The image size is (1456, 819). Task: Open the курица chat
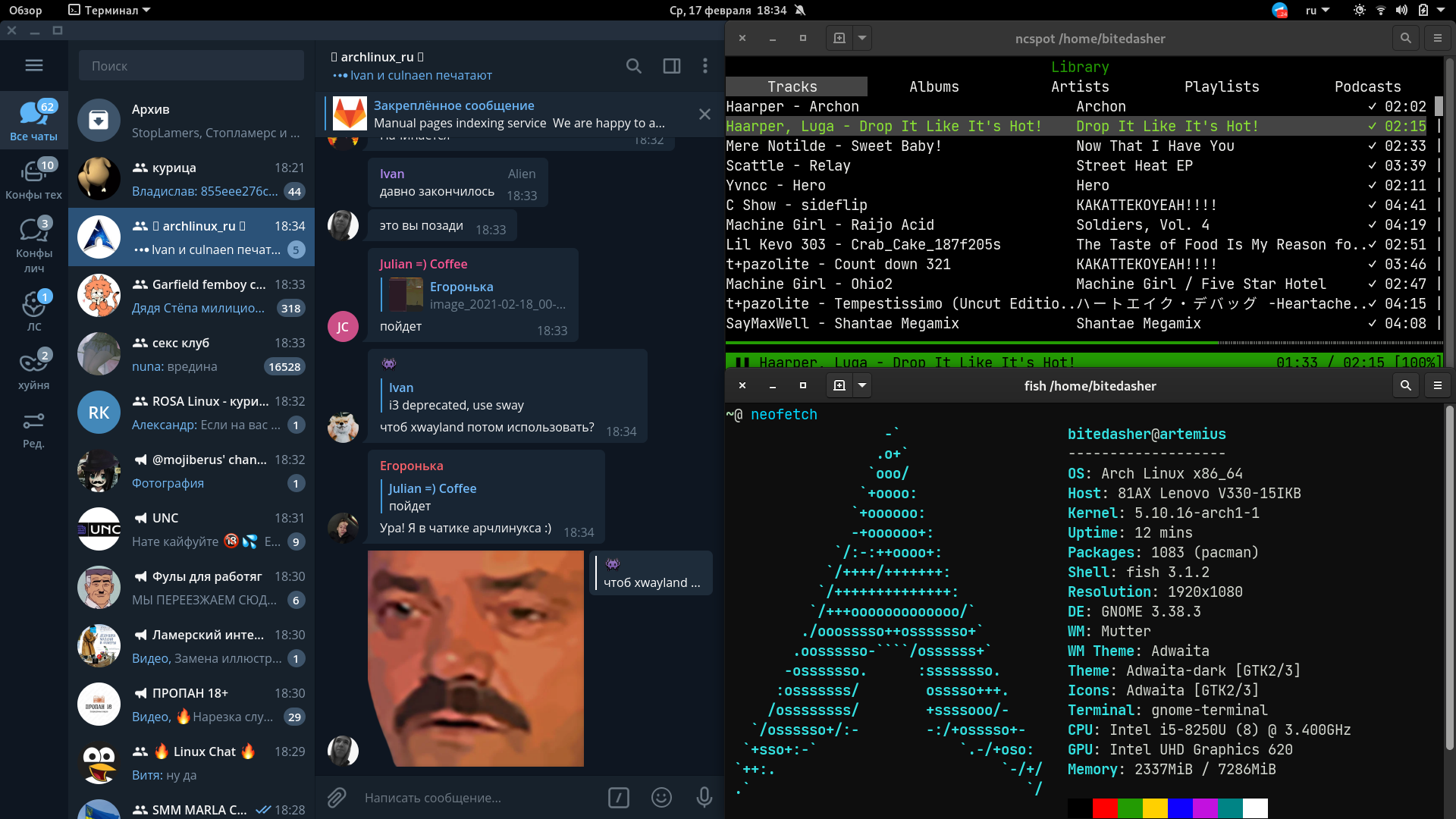192,179
